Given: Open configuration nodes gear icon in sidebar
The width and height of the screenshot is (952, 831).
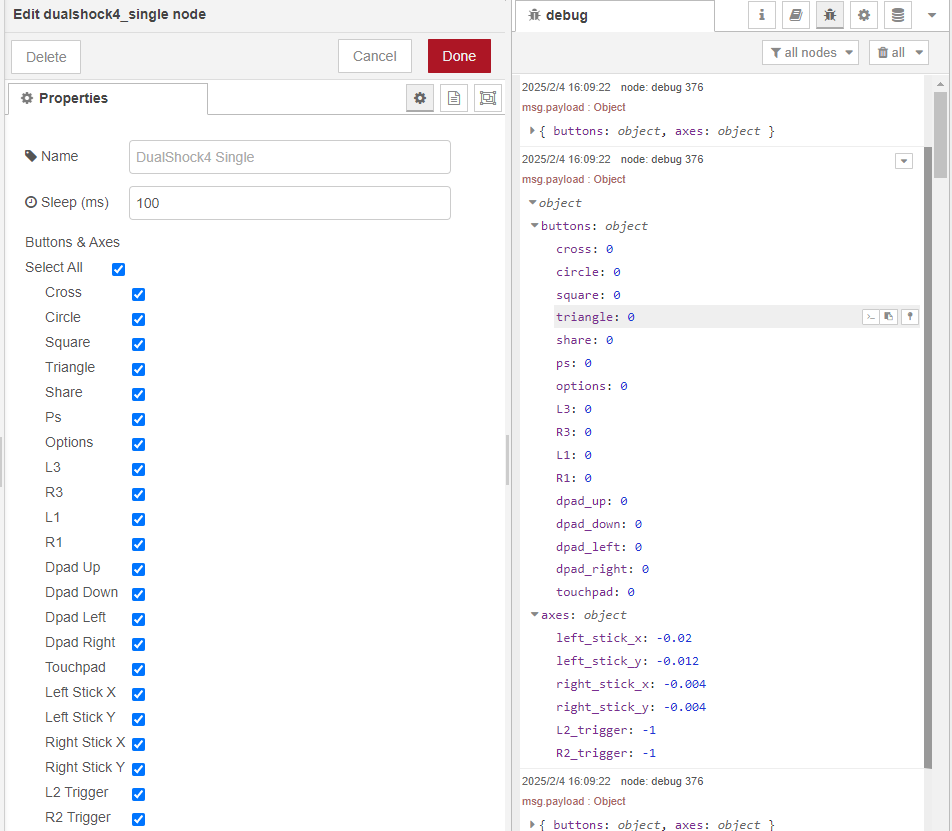Looking at the screenshot, I should (x=864, y=15).
